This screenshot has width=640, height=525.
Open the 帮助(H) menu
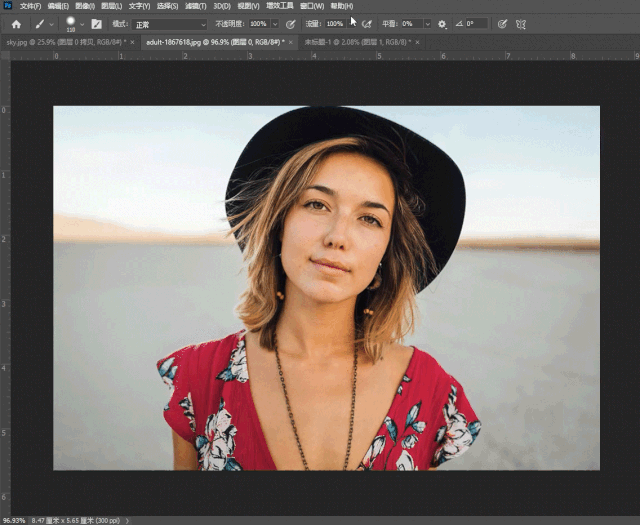tap(342, 6)
